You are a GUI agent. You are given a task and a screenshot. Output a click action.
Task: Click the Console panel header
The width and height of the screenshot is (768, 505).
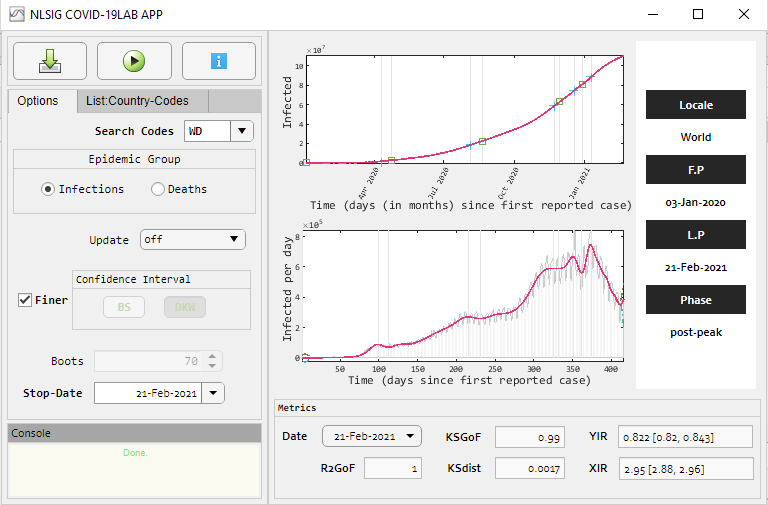point(135,433)
